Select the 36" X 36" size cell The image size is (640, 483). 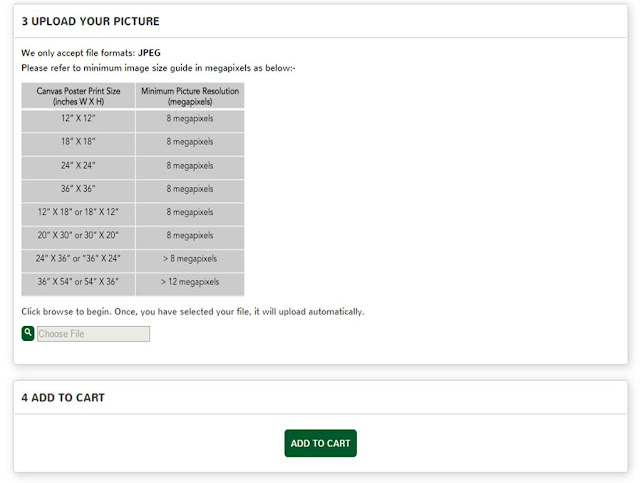coord(78,189)
